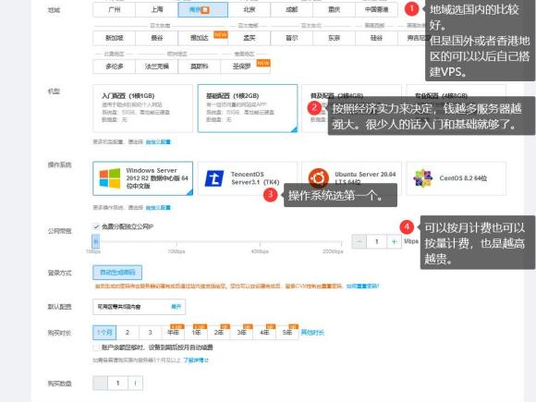Enable auto-renew checkbox for low balance
536x402 pixels.
tap(96, 347)
